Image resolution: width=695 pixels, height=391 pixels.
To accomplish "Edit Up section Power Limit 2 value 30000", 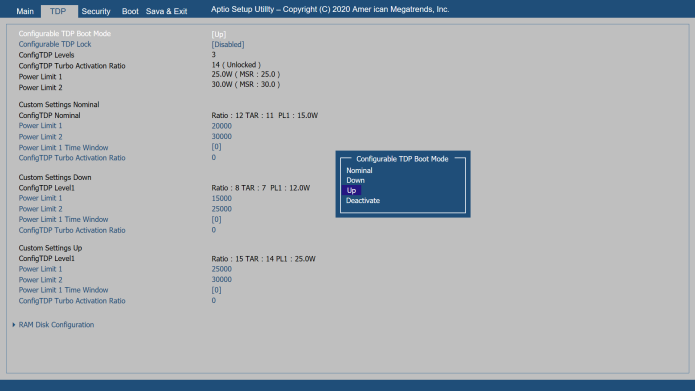I will click(222, 279).
